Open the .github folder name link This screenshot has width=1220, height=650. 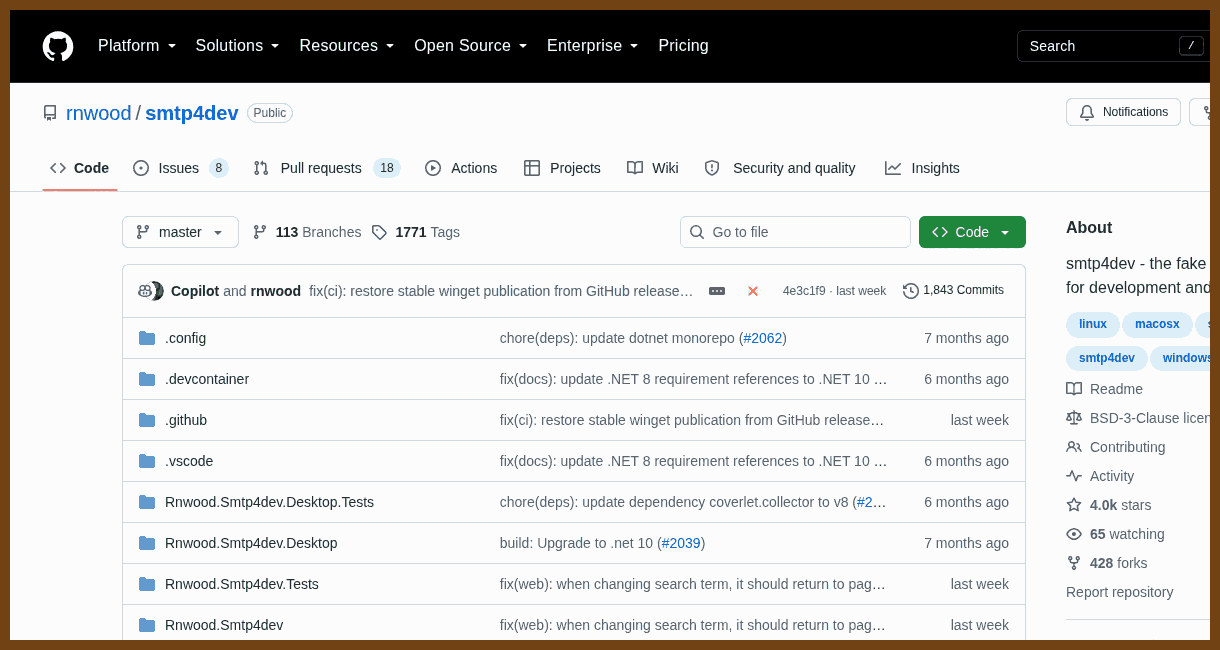tap(186, 420)
